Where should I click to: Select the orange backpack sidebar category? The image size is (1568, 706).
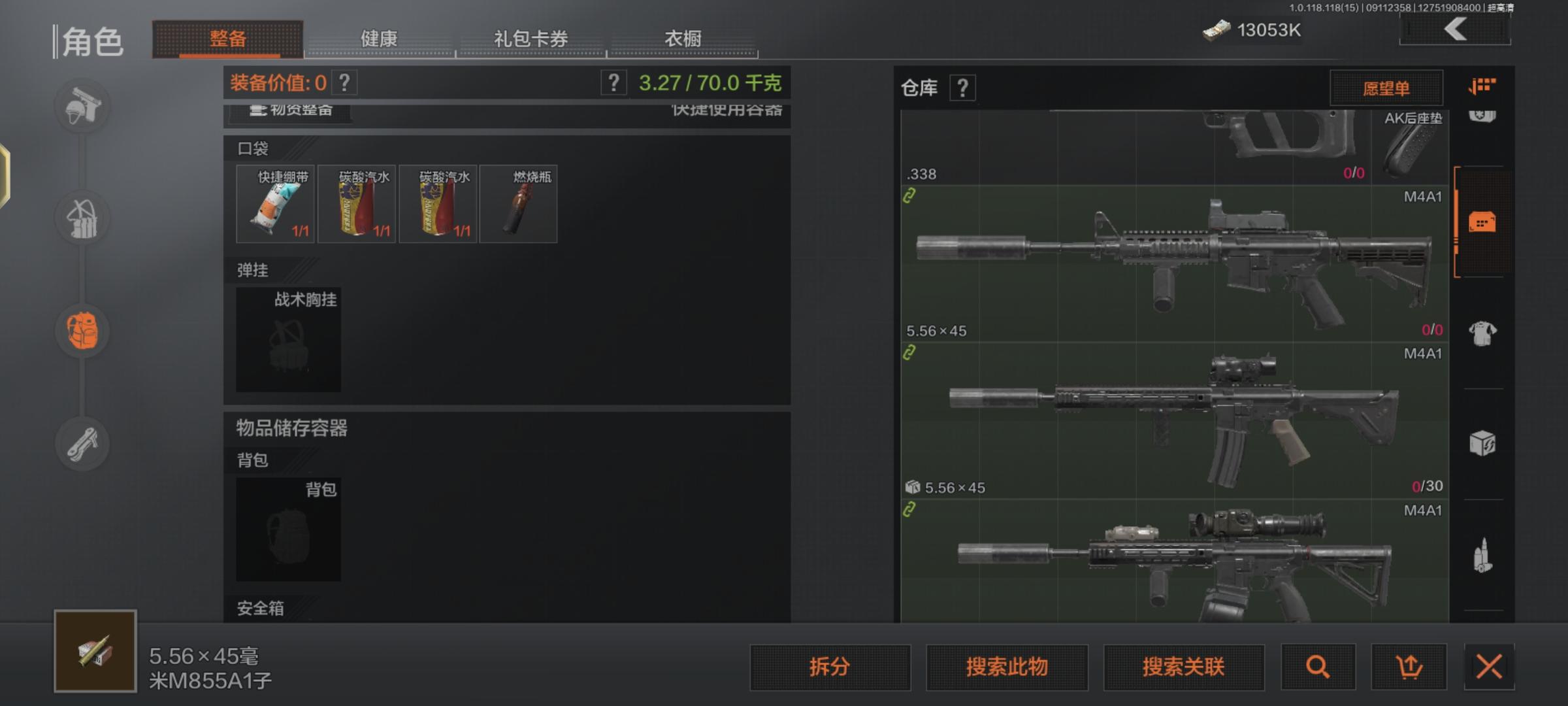82,331
